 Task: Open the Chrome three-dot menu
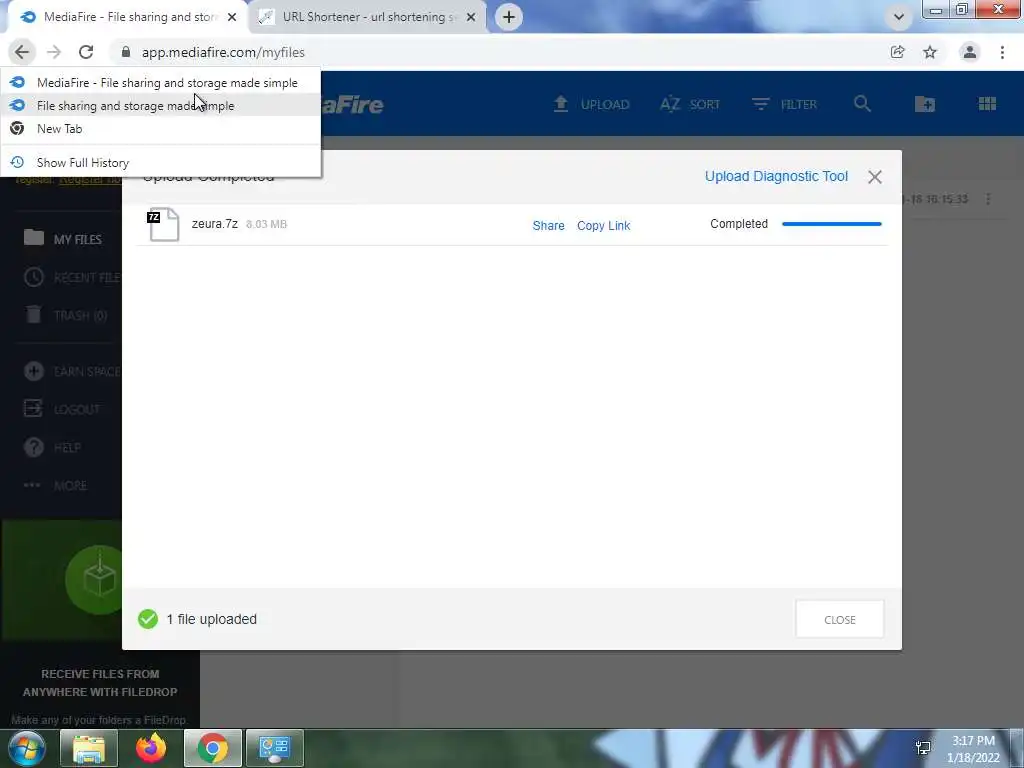1002,52
